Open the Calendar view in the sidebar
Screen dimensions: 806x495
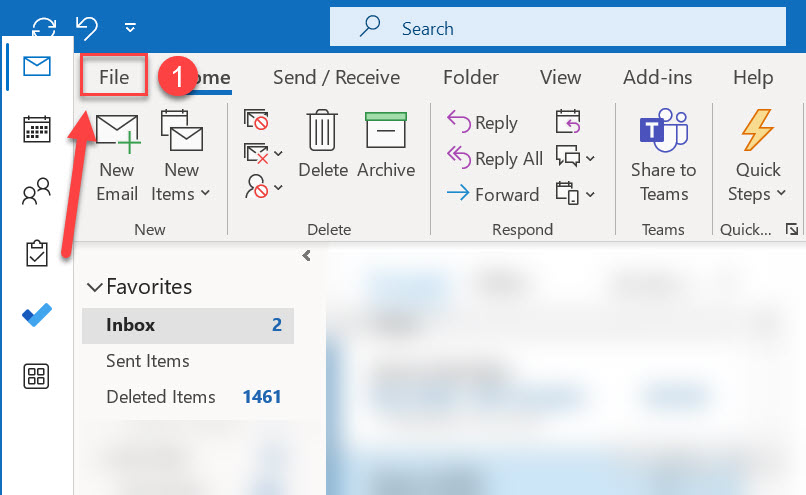pos(37,129)
